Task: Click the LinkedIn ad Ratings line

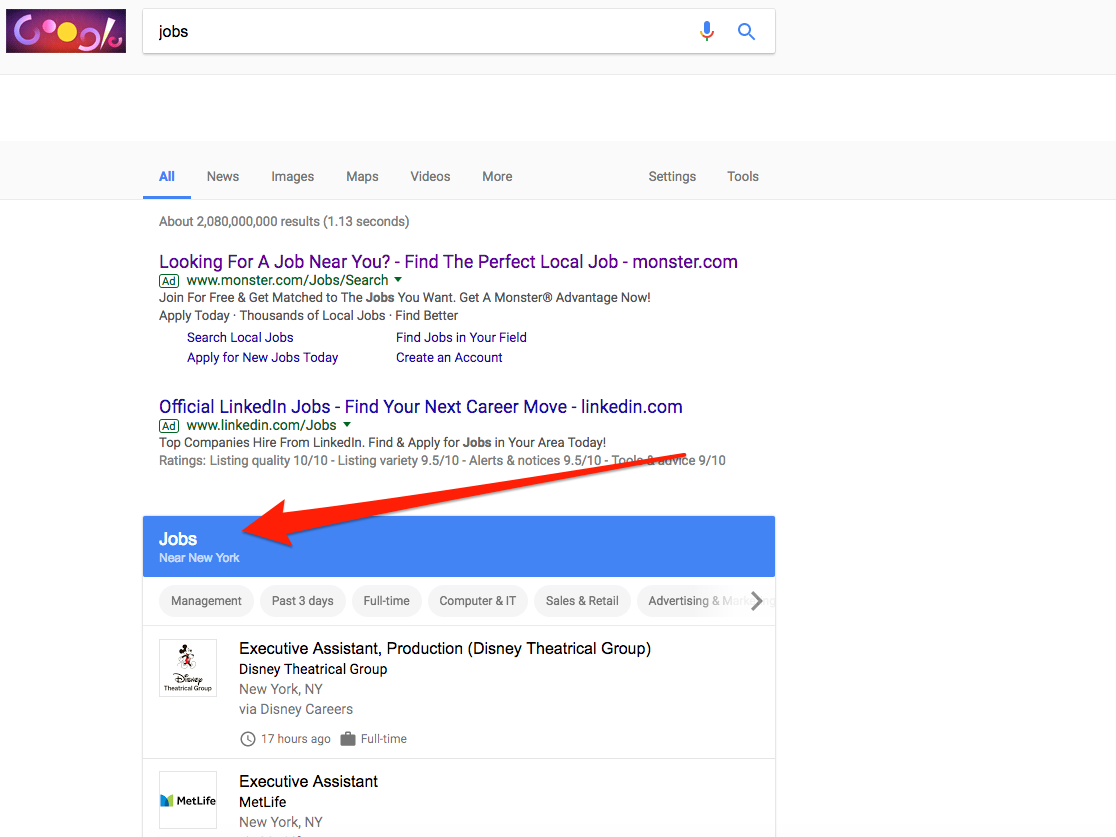Action: [x=442, y=460]
